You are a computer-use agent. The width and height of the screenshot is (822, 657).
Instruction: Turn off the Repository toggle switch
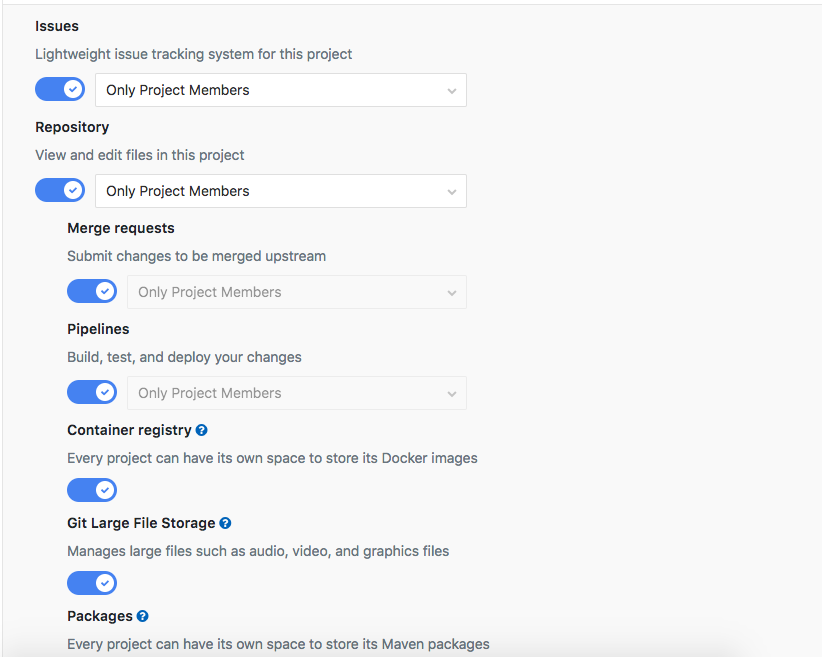pos(60,190)
